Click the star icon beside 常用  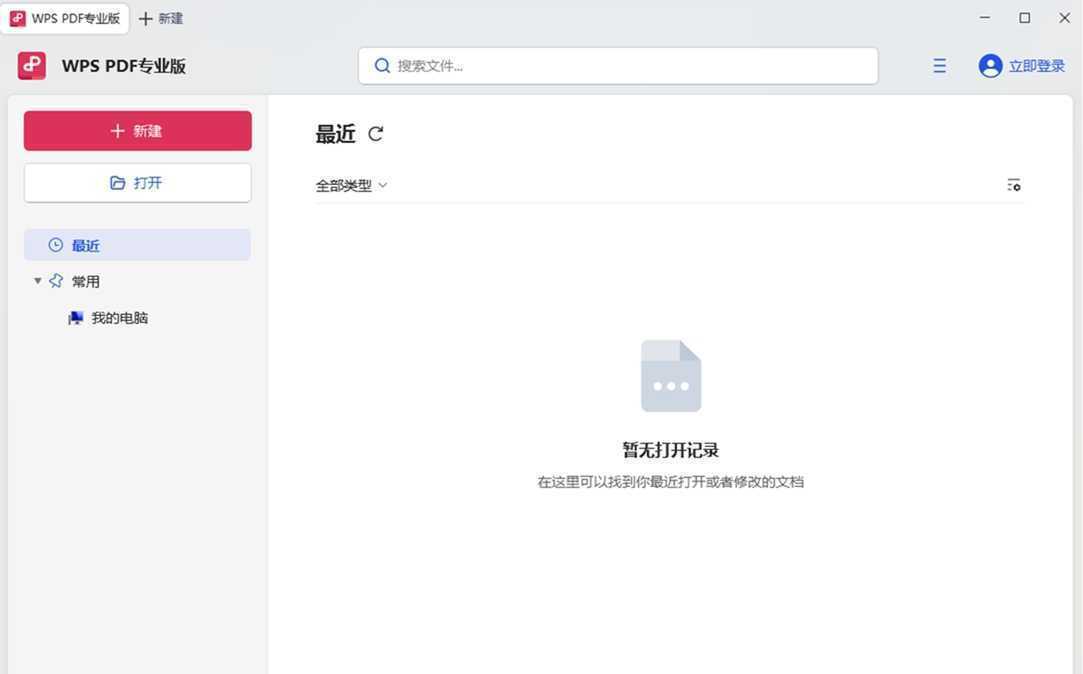point(57,281)
